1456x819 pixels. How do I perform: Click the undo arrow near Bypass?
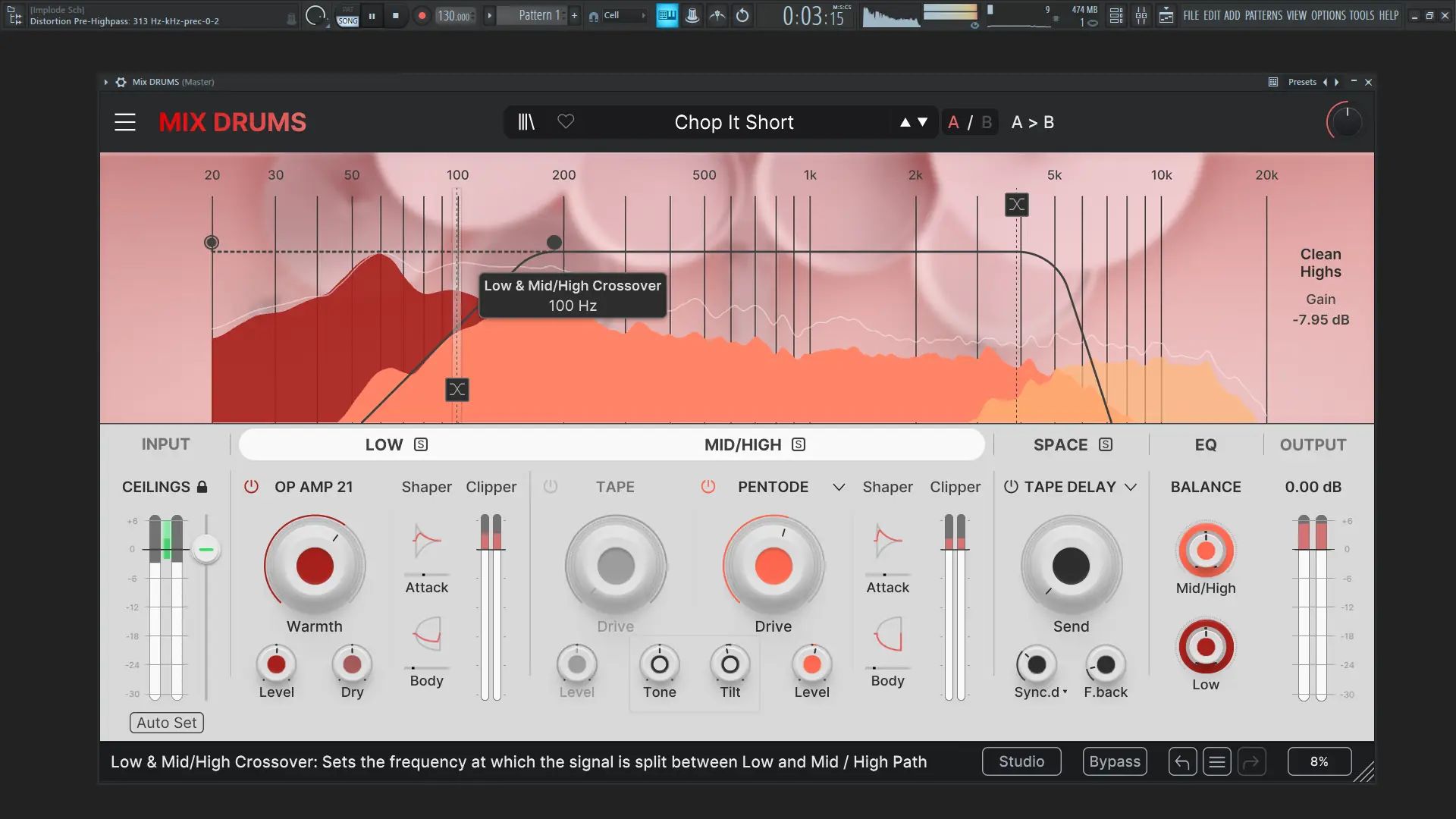[x=1181, y=761]
